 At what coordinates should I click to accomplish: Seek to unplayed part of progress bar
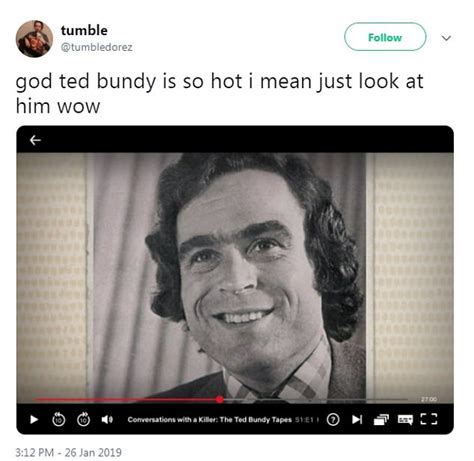[315, 399]
